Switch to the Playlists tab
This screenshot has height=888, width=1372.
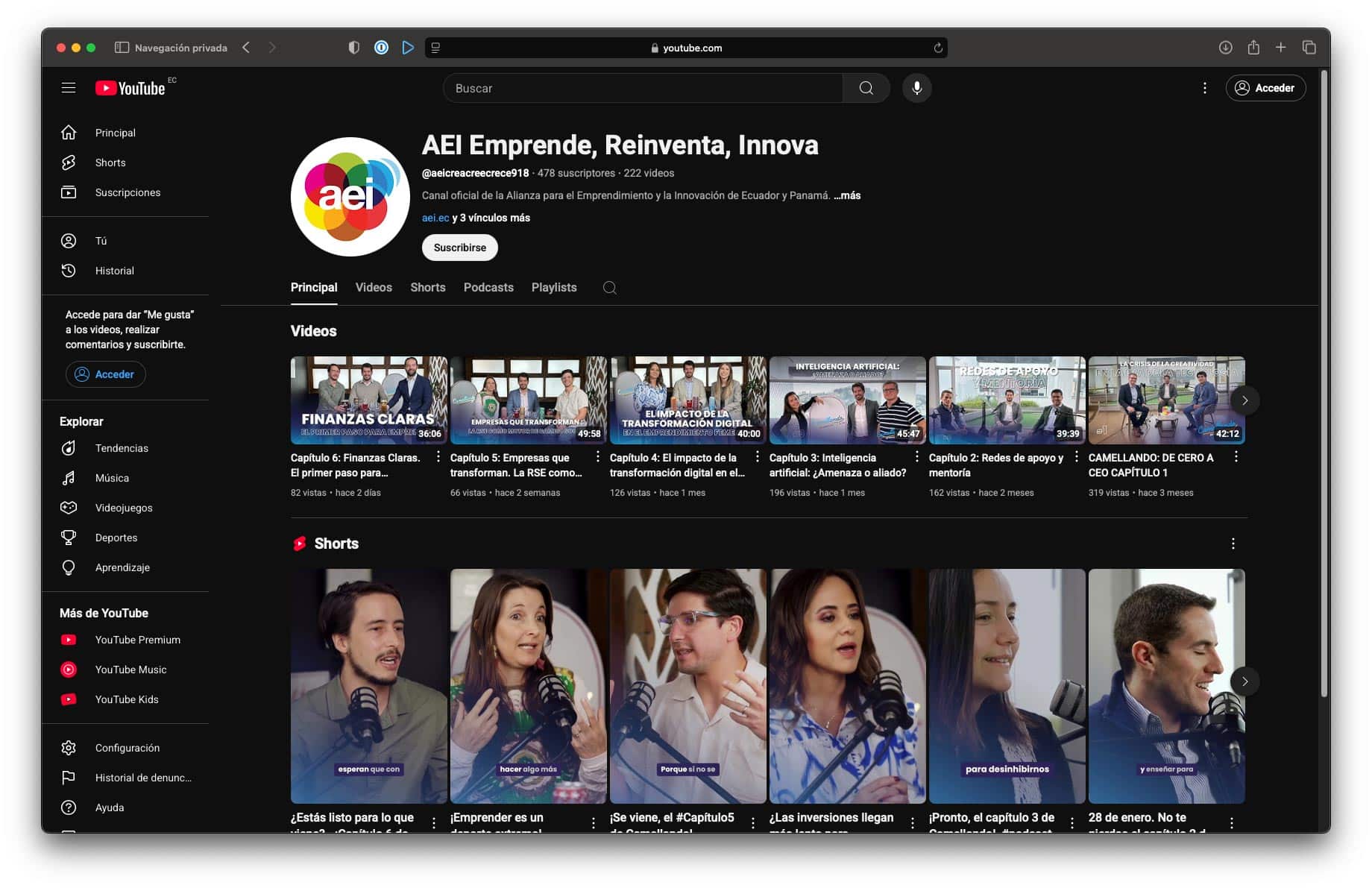click(553, 288)
